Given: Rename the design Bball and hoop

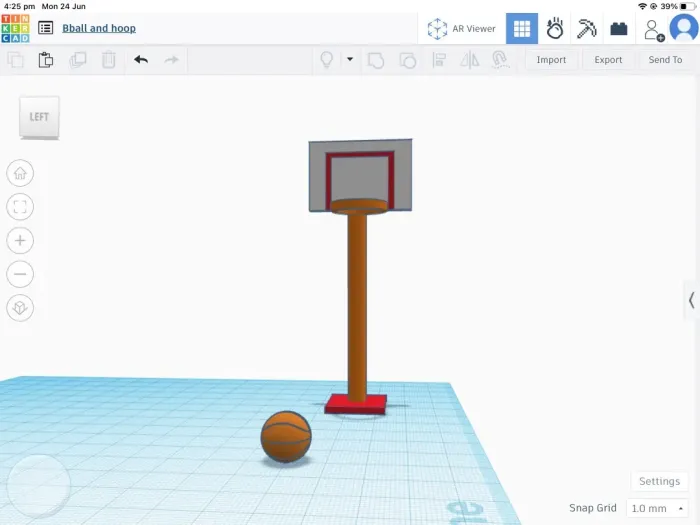Looking at the screenshot, I should (x=99, y=28).
